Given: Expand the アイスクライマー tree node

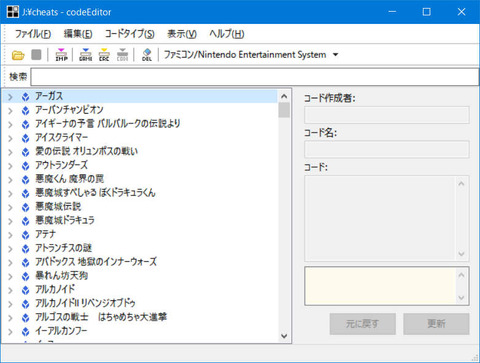Looking at the screenshot, I should pos(10,138).
